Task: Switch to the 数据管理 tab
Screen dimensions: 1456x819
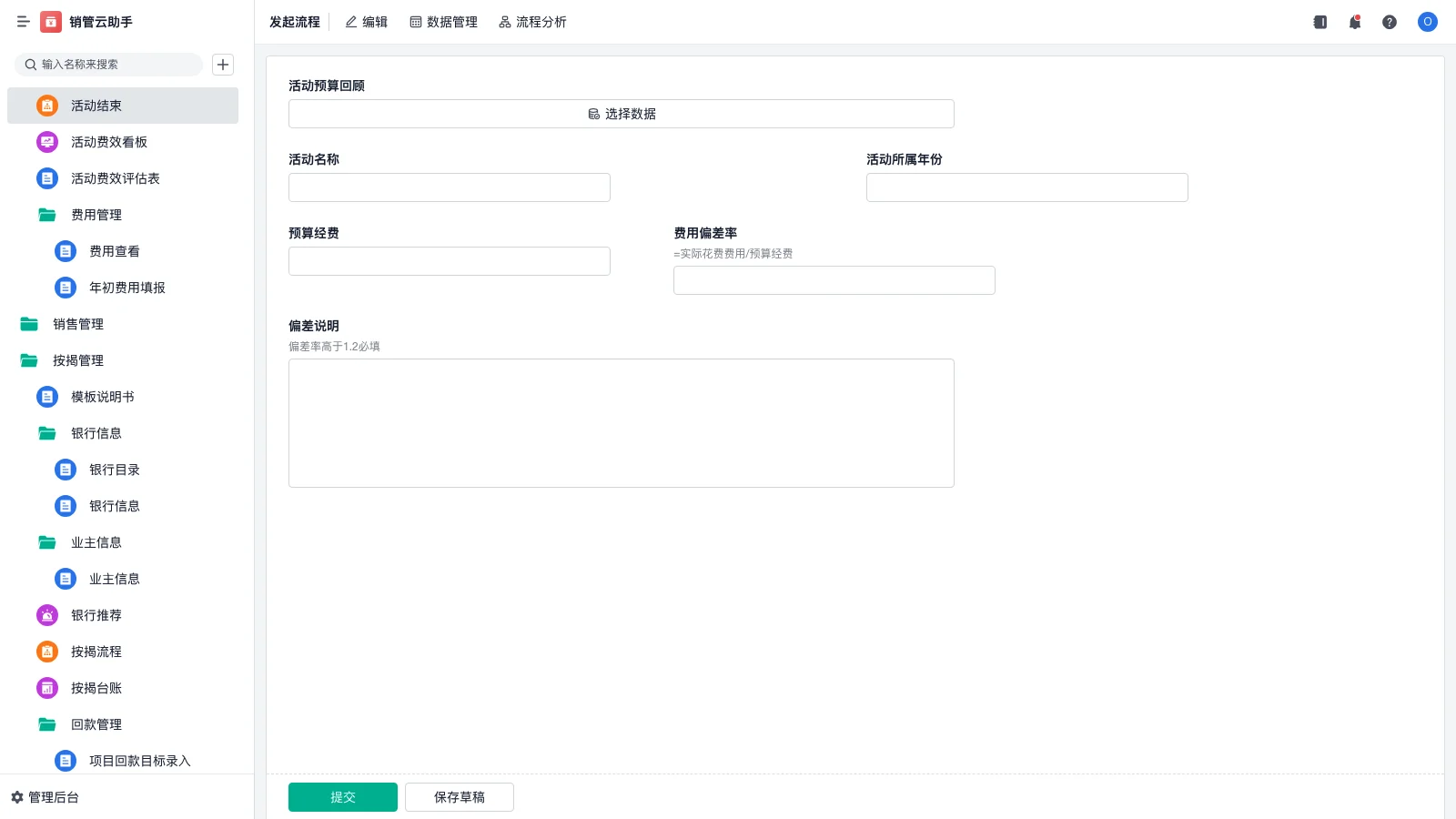Action: (x=444, y=22)
